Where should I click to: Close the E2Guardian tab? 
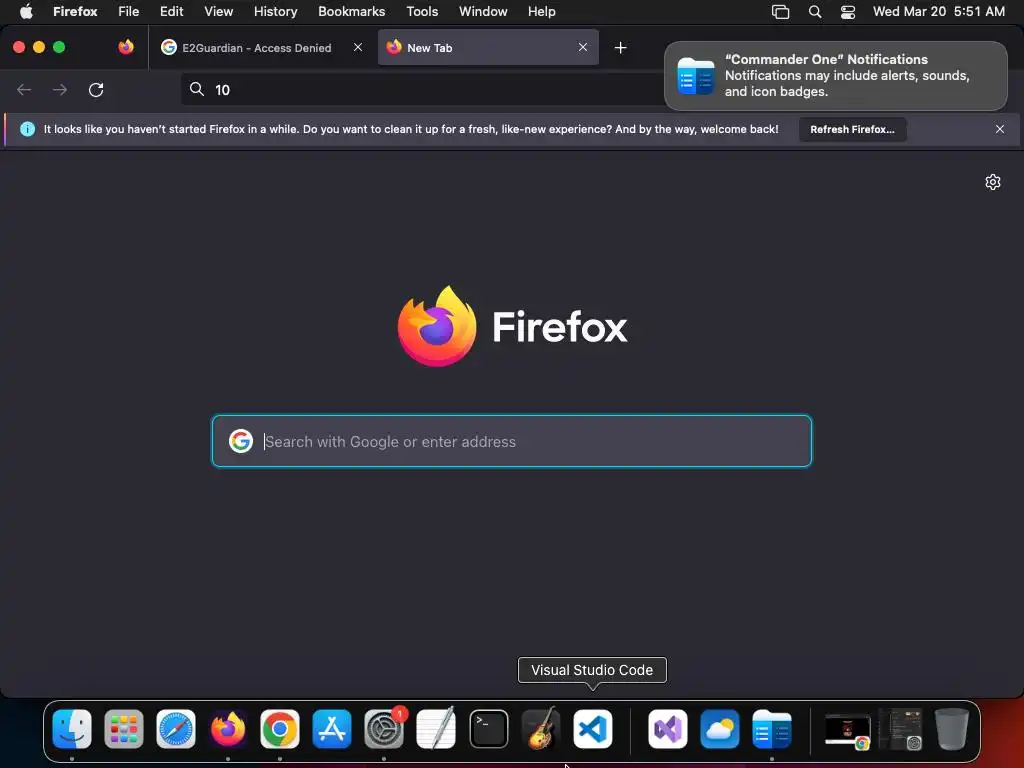click(358, 47)
